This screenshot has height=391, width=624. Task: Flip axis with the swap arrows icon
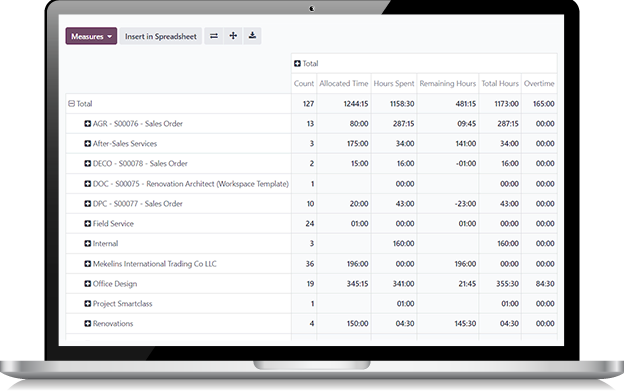214,36
